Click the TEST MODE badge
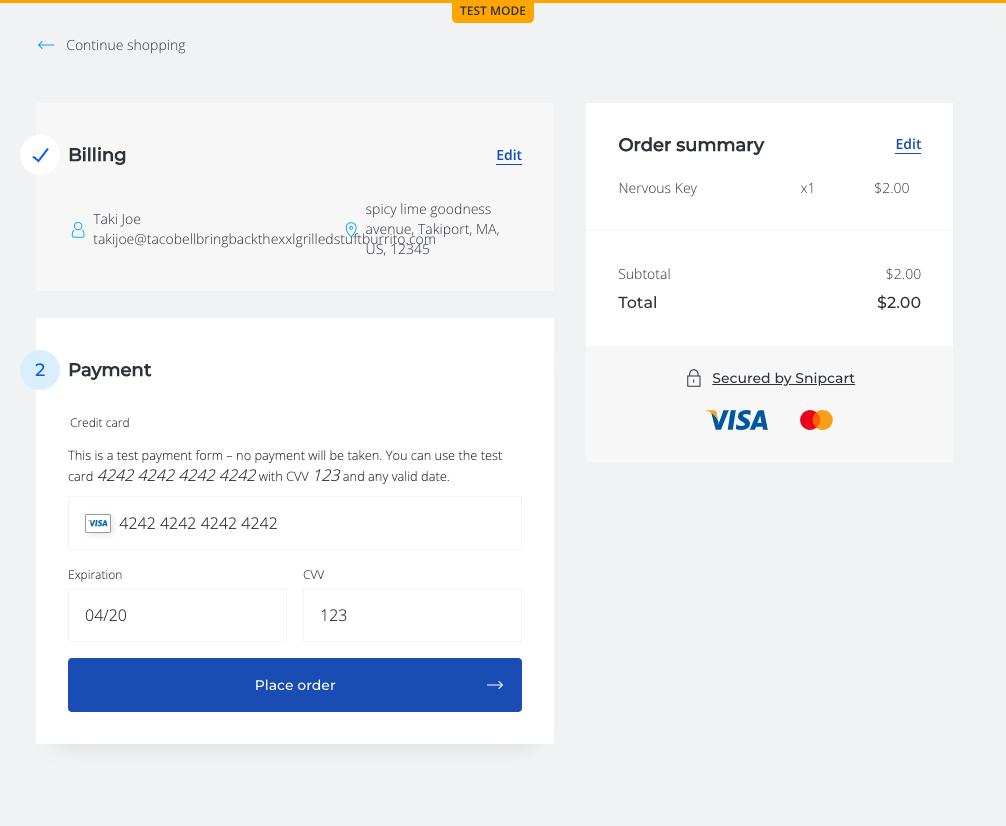Image resolution: width=1006 pixels, height=826 pixels. pyautogui.click(x=493, y=11)
